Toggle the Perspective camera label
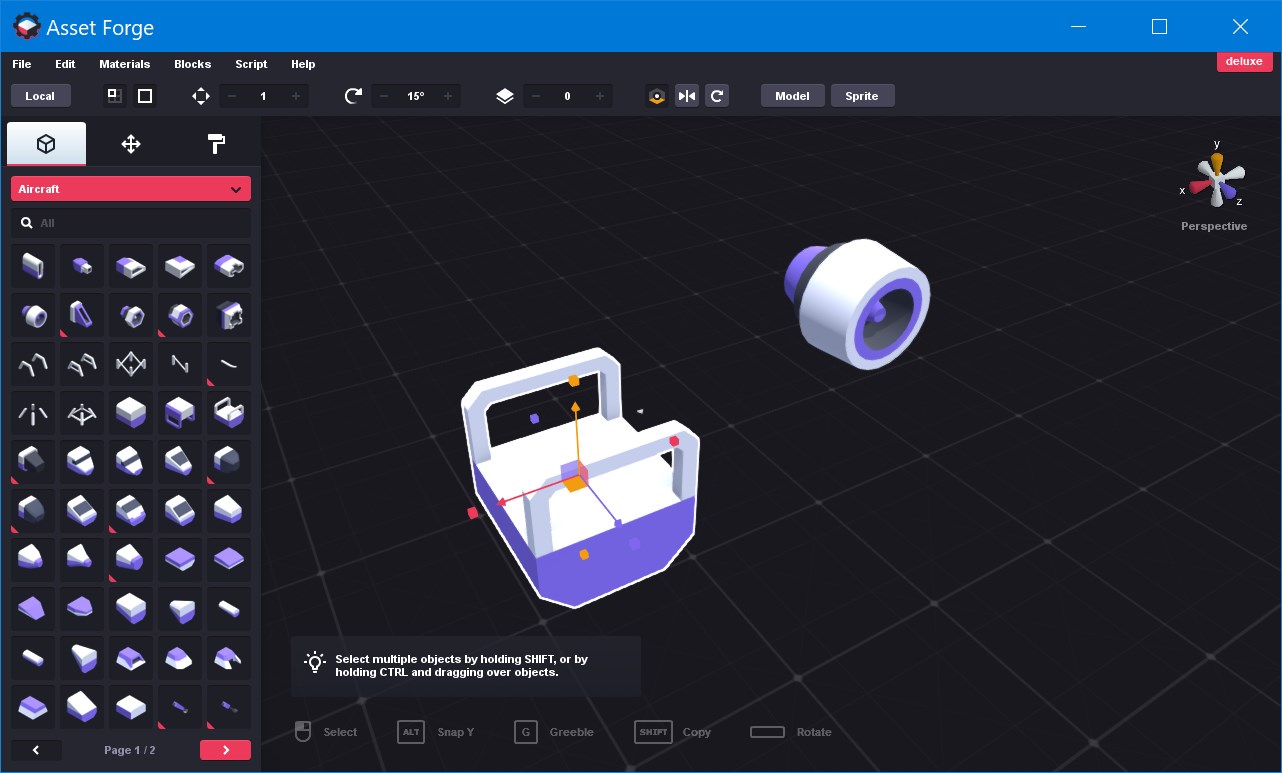Viewport: 1282px width, 773px height. tap(1214, 226)
